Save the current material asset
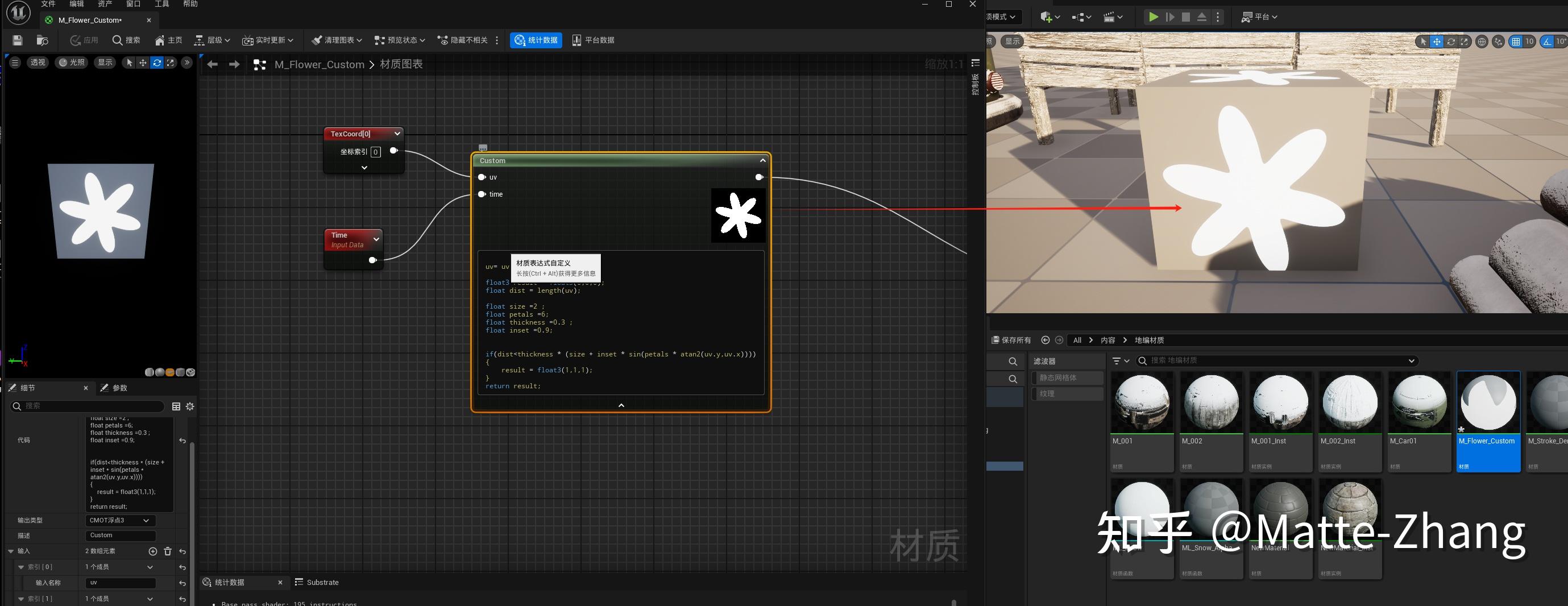1568x606 pixels. 17,40
